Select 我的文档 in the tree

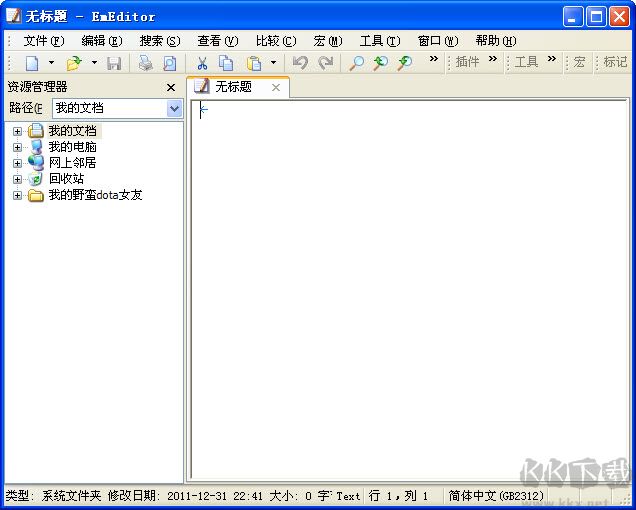coord(73,131)
